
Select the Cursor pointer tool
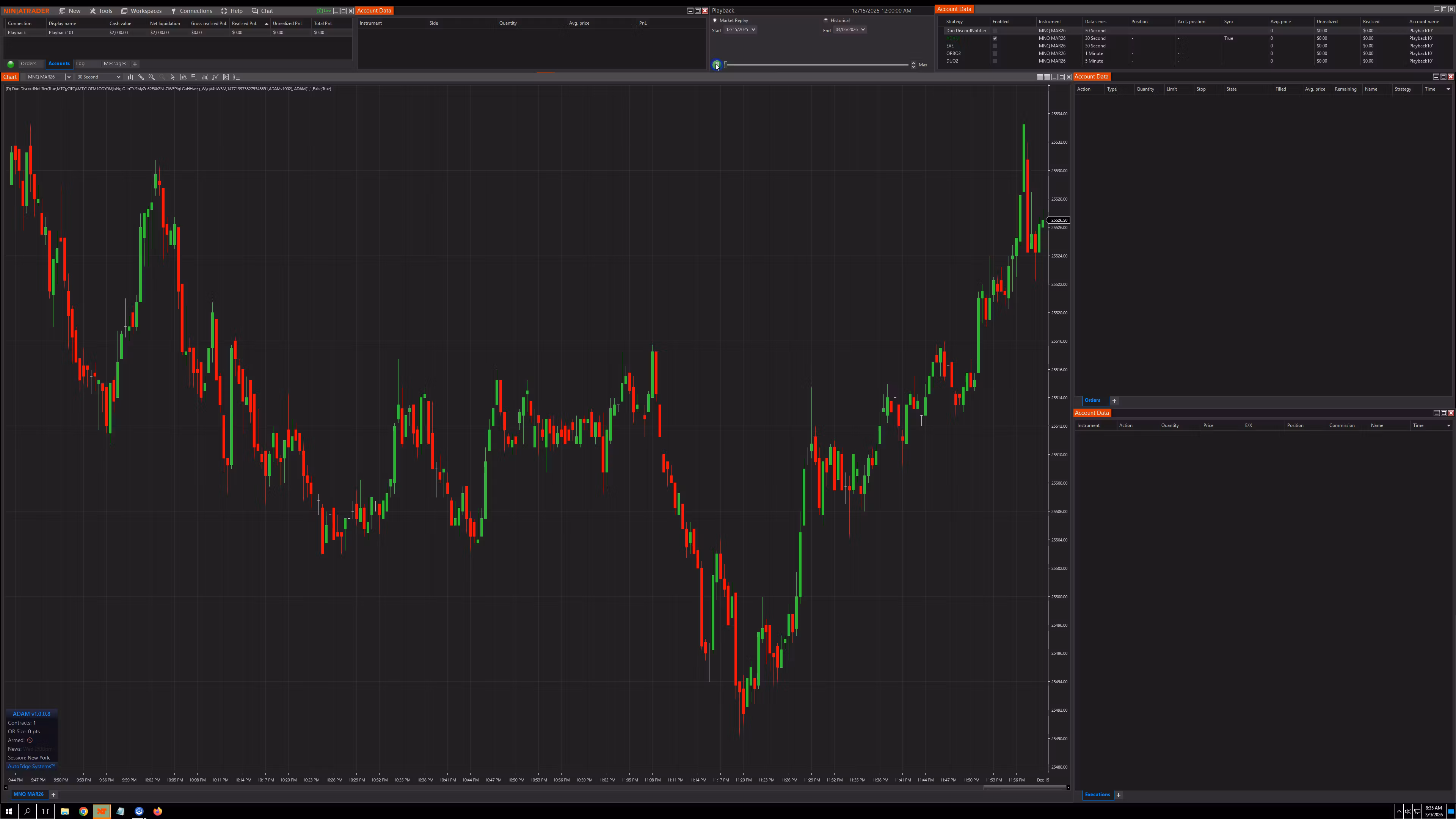point(173,77)
